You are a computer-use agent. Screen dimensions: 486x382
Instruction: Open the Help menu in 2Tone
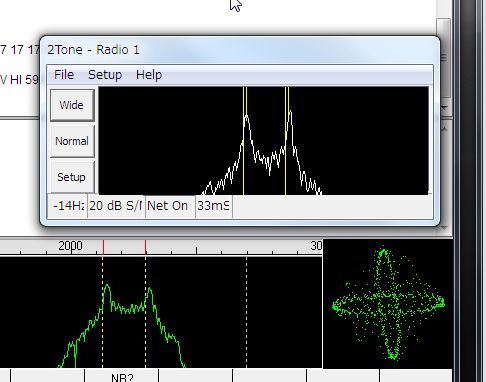click(x=149, y=75)
